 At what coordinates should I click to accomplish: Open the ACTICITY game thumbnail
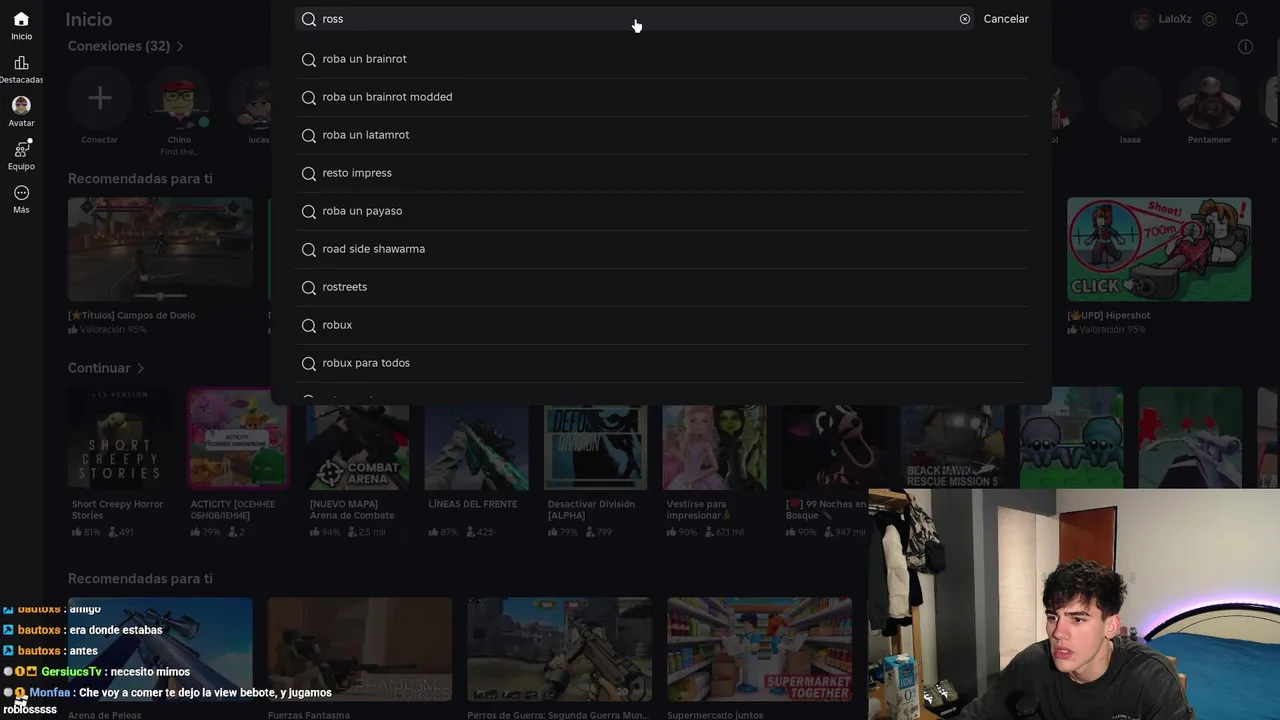tap(238, 439)
